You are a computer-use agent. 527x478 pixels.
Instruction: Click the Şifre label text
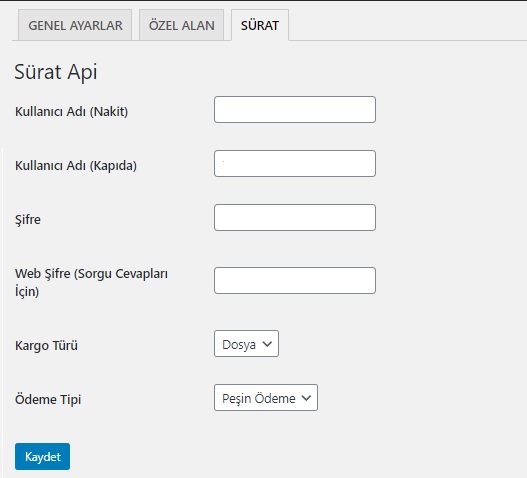pyautogui.click(x=28, y=220)
